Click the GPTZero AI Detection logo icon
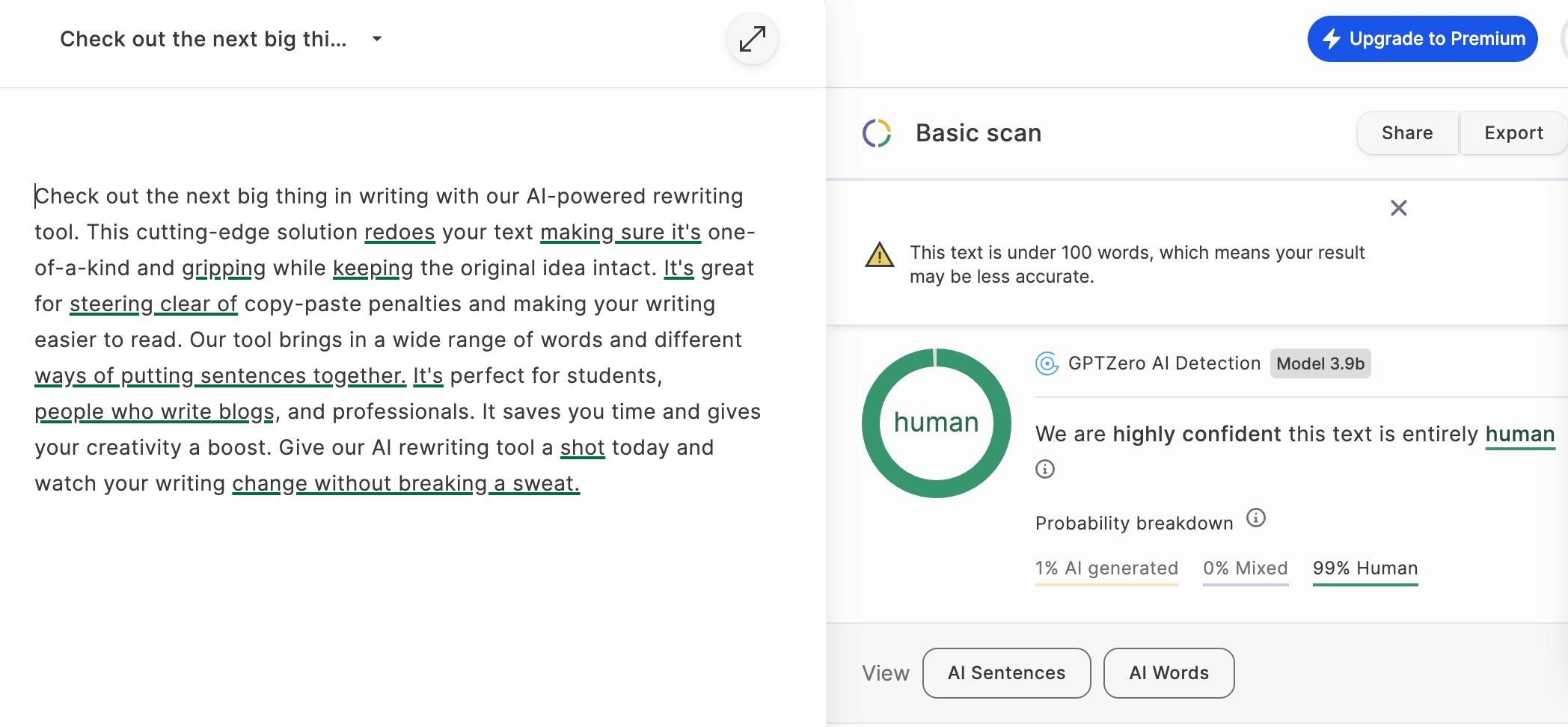The height and width of the screenshot is (727, 1568). [x=1047, y=363]
